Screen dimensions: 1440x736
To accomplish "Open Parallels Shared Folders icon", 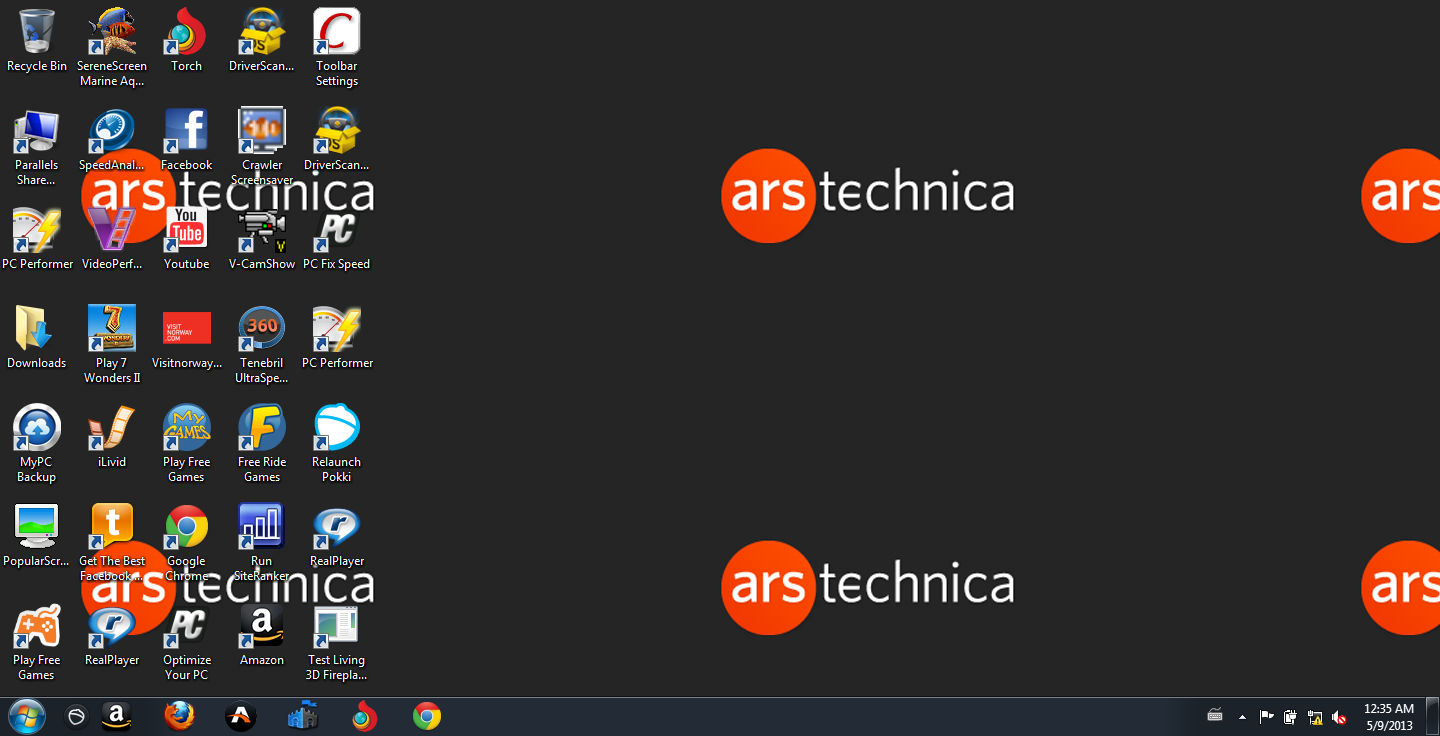I will [x=37, y=147].
